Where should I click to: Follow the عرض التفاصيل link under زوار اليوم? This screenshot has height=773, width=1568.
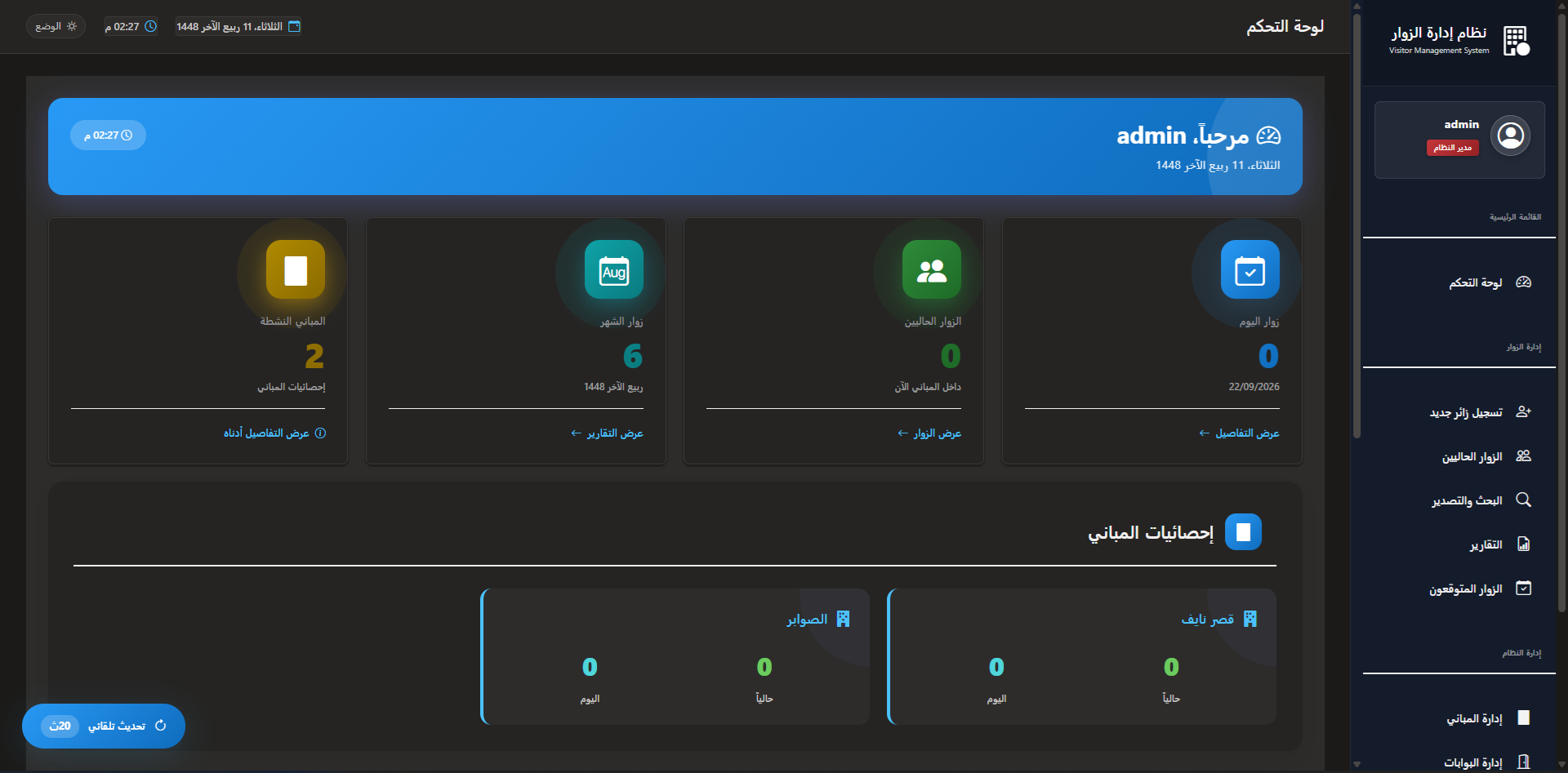pyautogui.click(x=1239, y=433)
